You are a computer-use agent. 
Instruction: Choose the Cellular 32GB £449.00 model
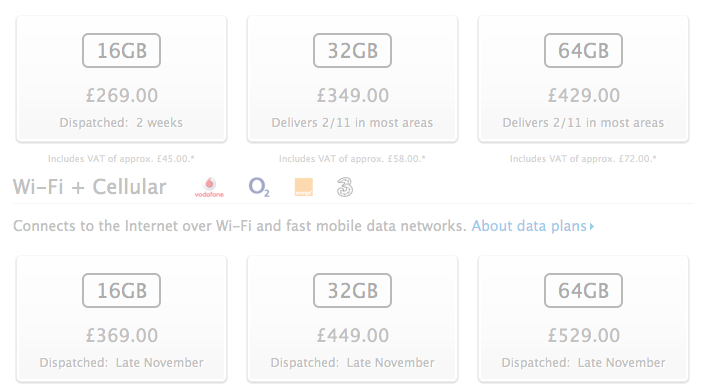pos(352,319)
